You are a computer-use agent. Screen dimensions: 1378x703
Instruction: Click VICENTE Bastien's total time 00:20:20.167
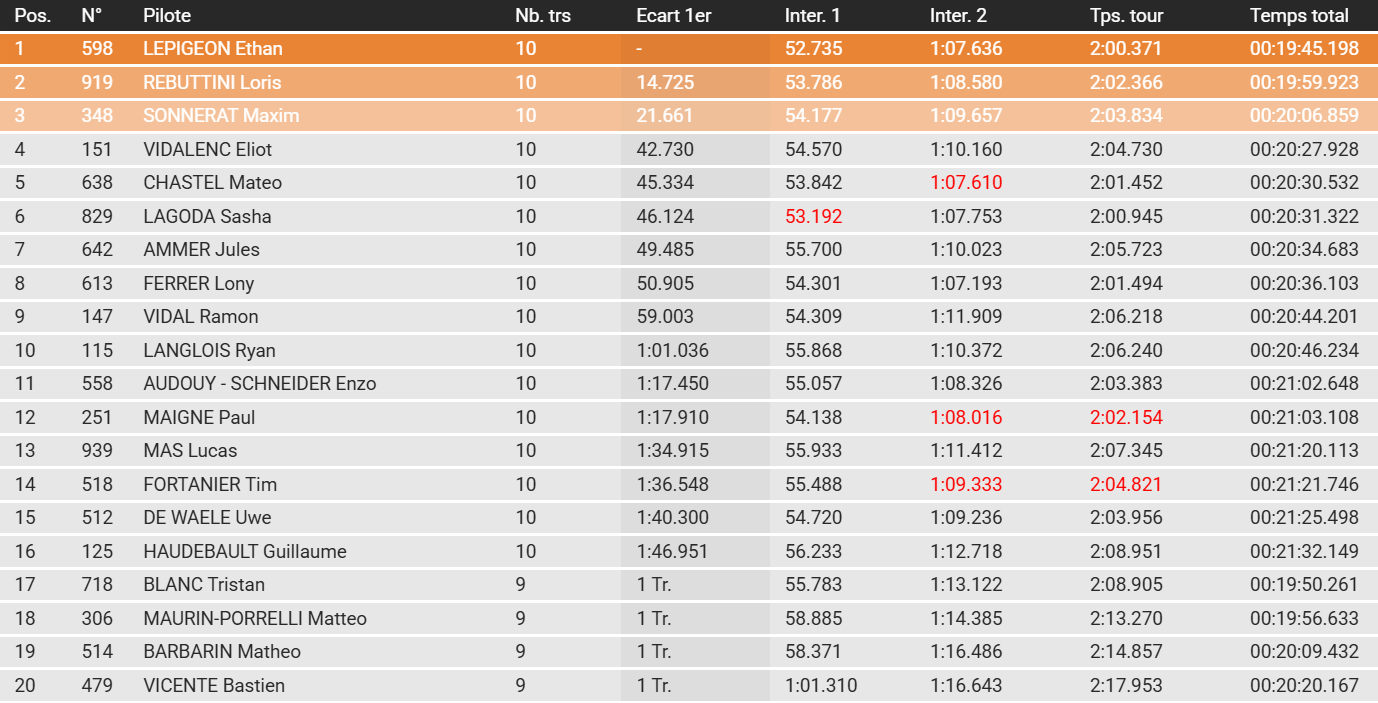pyautogui.click(x=1304, y=685)
